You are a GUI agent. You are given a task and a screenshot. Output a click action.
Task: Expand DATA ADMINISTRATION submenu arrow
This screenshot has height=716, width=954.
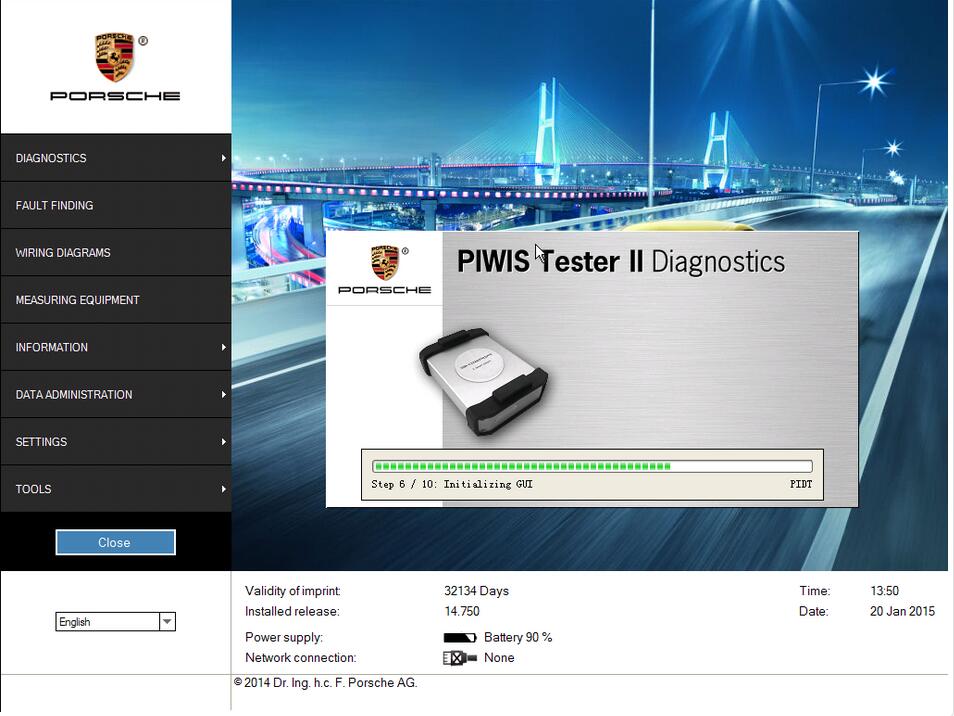[223, 395]
